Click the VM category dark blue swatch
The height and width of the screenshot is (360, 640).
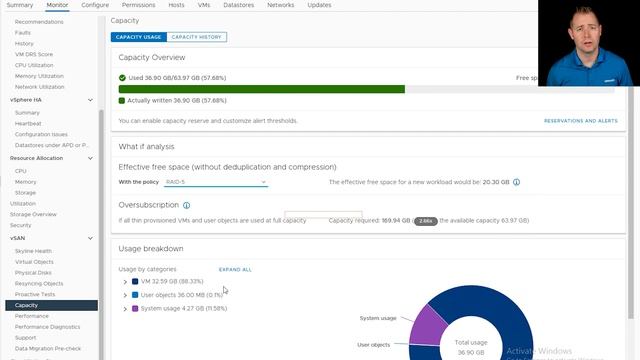click(135, 281)
